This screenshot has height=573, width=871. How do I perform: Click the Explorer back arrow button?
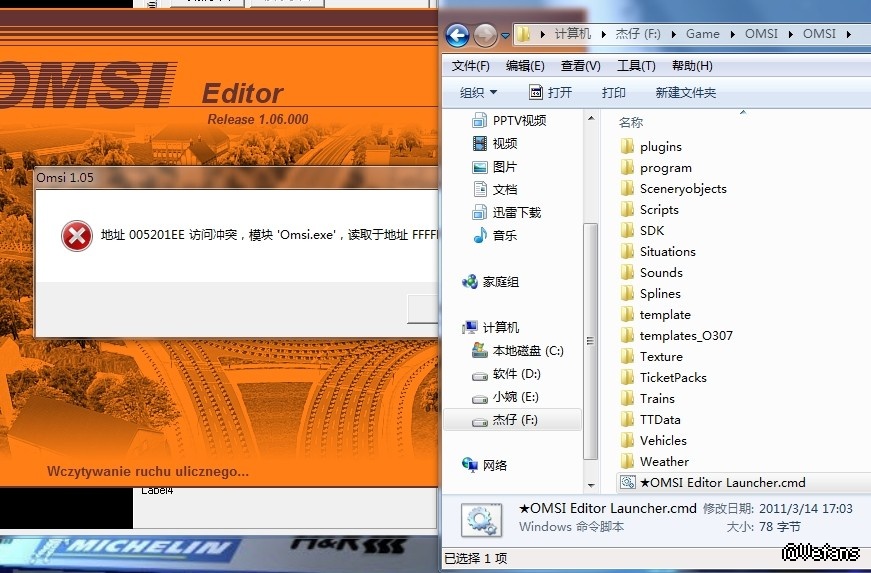[x=458, y=35]
